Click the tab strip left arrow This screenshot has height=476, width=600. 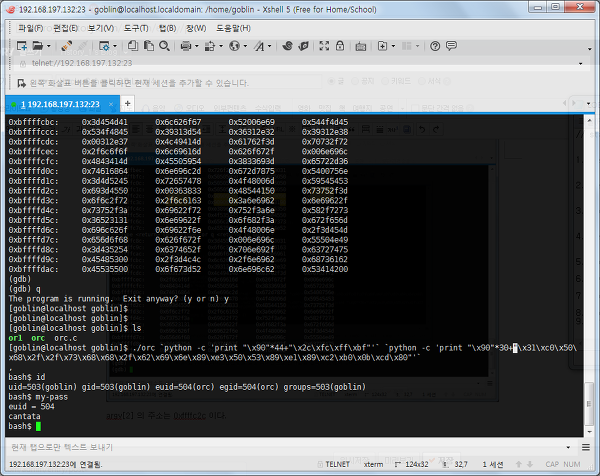click(564, 103)
